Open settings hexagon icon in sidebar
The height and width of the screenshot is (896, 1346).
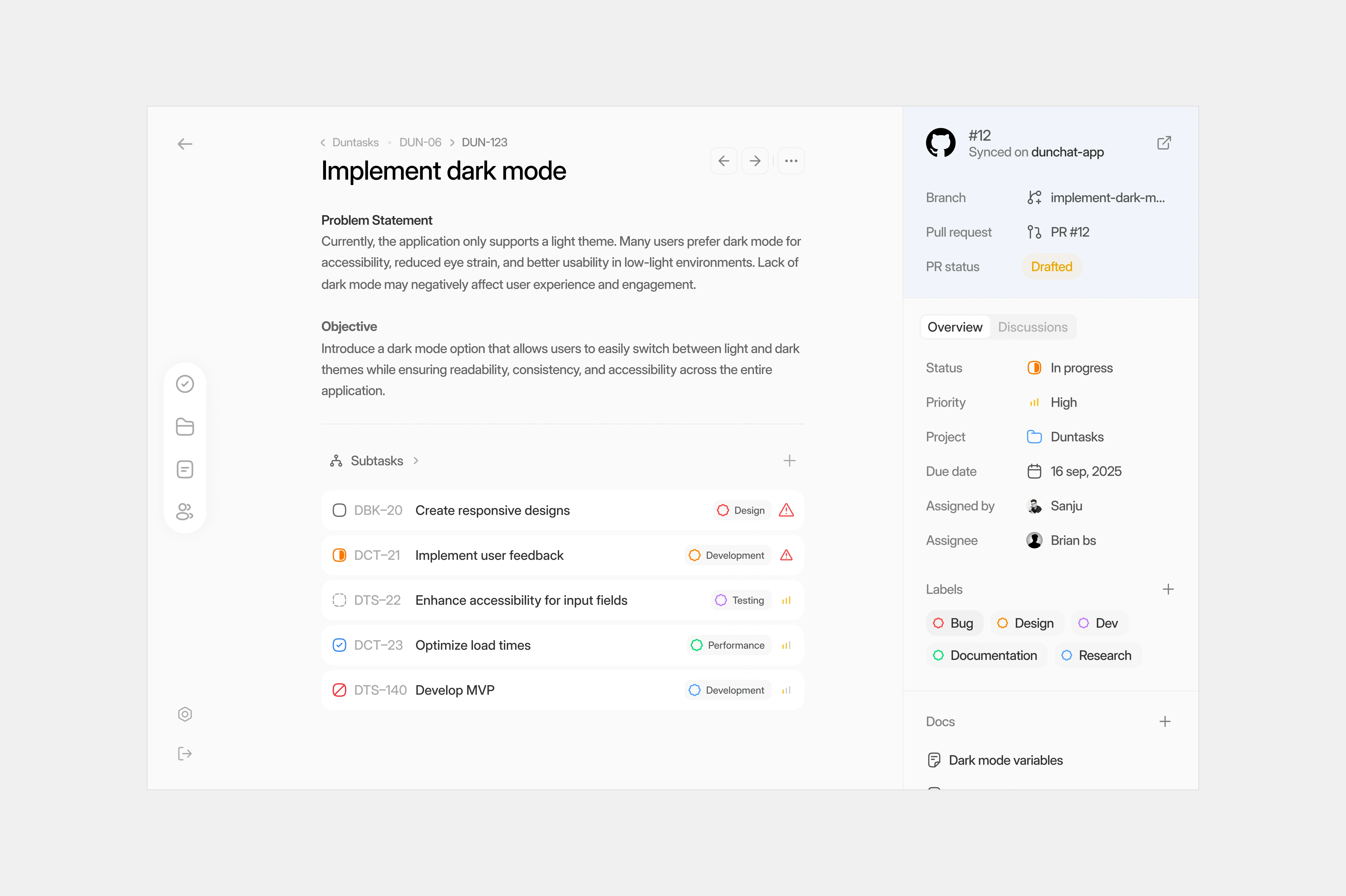tap(185, 714)
